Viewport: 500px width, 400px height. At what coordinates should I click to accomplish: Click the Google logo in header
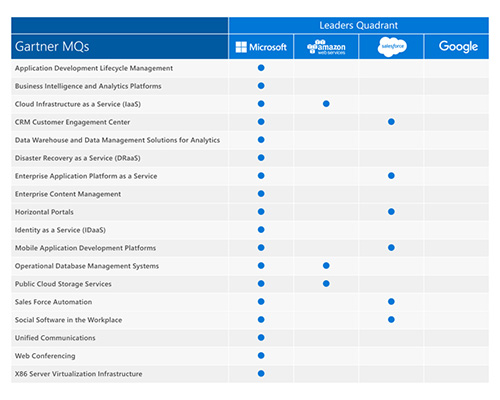point(458,47)
